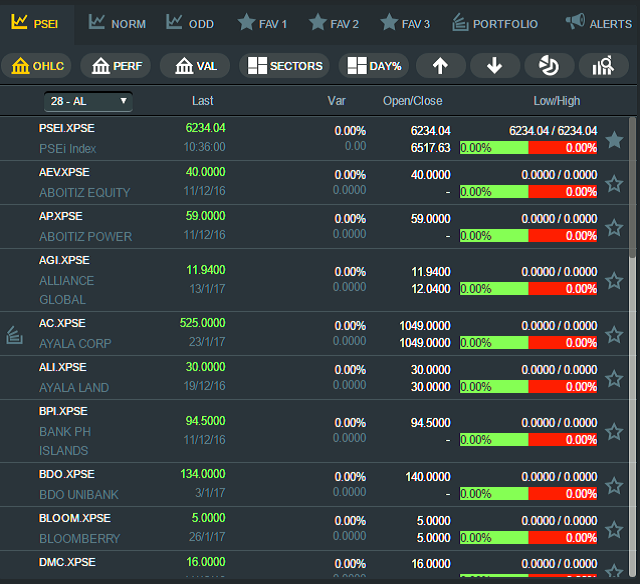This screenshot has height=584, width=640.
Task: Open the DAY% heatmap view
Action: [374, 66]
